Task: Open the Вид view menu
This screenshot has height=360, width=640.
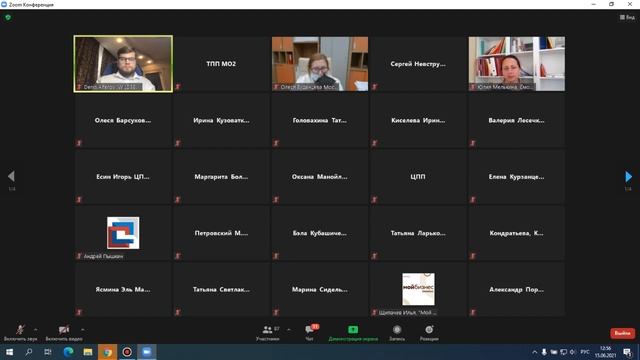Action: [627, 17]
